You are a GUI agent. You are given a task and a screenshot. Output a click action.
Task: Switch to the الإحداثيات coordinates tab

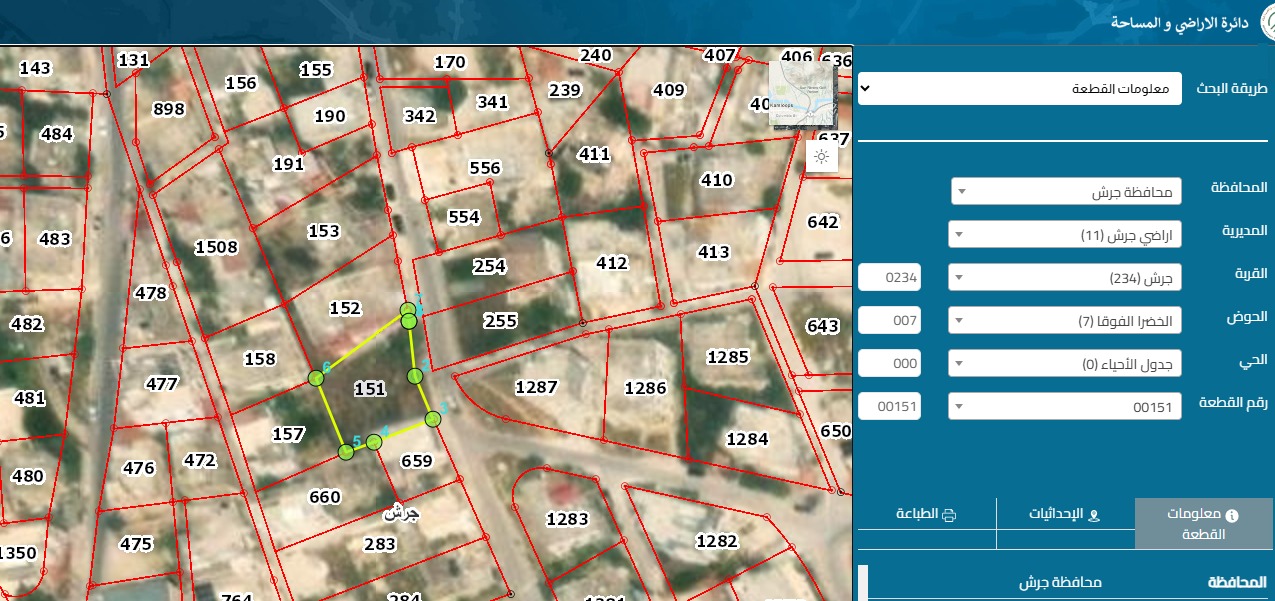tap(1065, 515)
